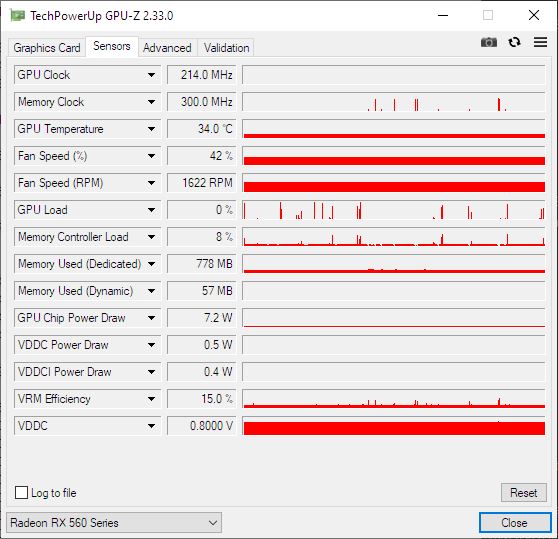Click the Fan Speed (%) history graph
The width and height of the screenshot is (558, 539).
click(394, 156)
